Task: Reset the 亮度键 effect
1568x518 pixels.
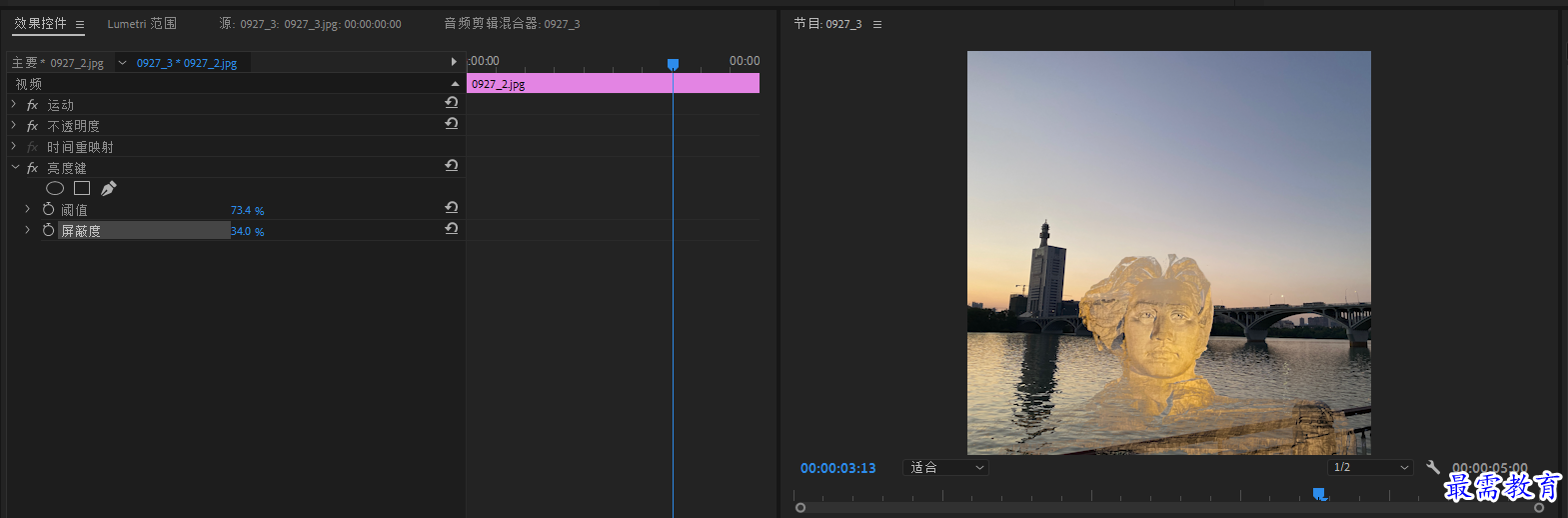Action: click(452, 166)
